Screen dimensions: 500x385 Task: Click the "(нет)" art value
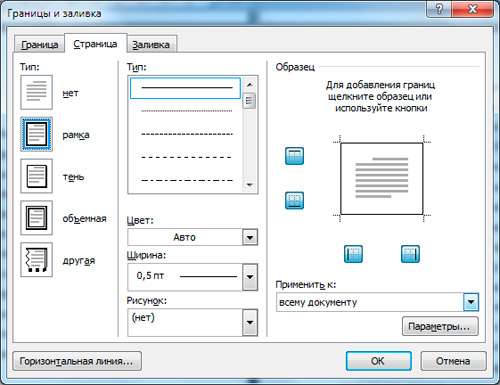(143, 317)
